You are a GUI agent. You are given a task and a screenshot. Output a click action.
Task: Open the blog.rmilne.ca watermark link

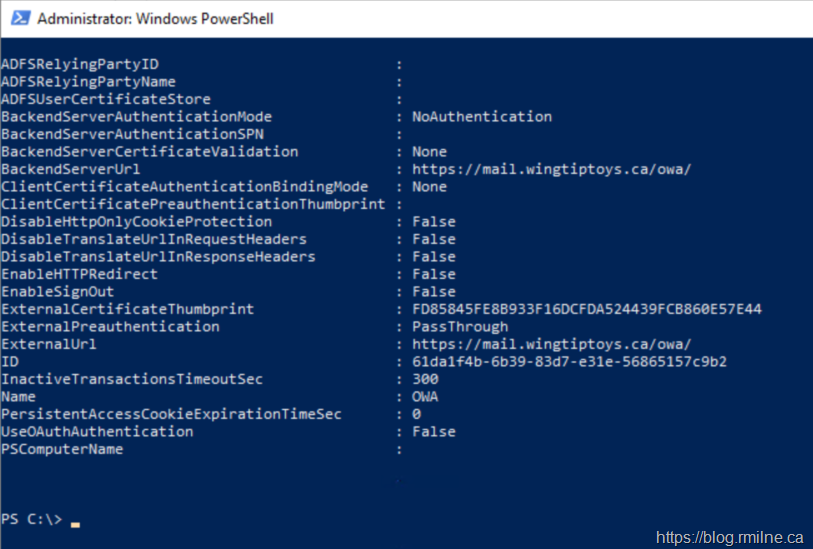coord(729,536)
